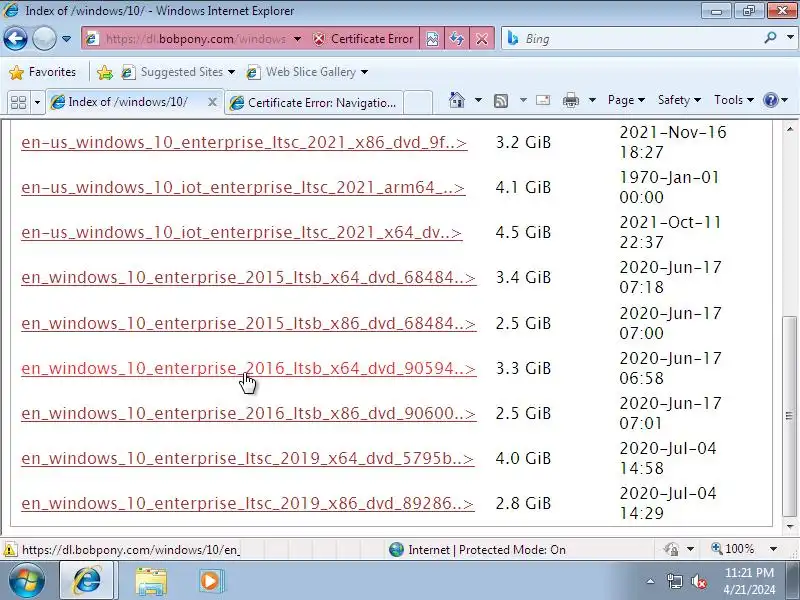Click the Forward navigation arrow button

point(44,38)
